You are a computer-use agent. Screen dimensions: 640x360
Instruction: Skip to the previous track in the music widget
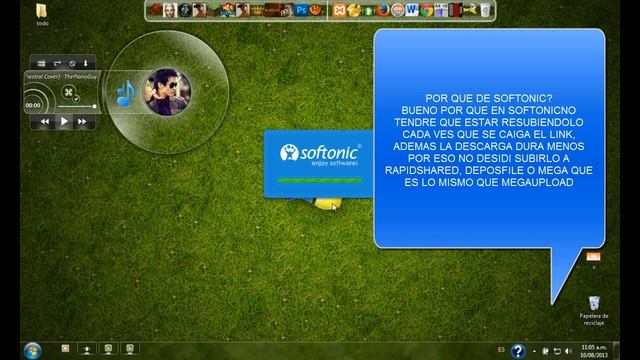[45, 122]
